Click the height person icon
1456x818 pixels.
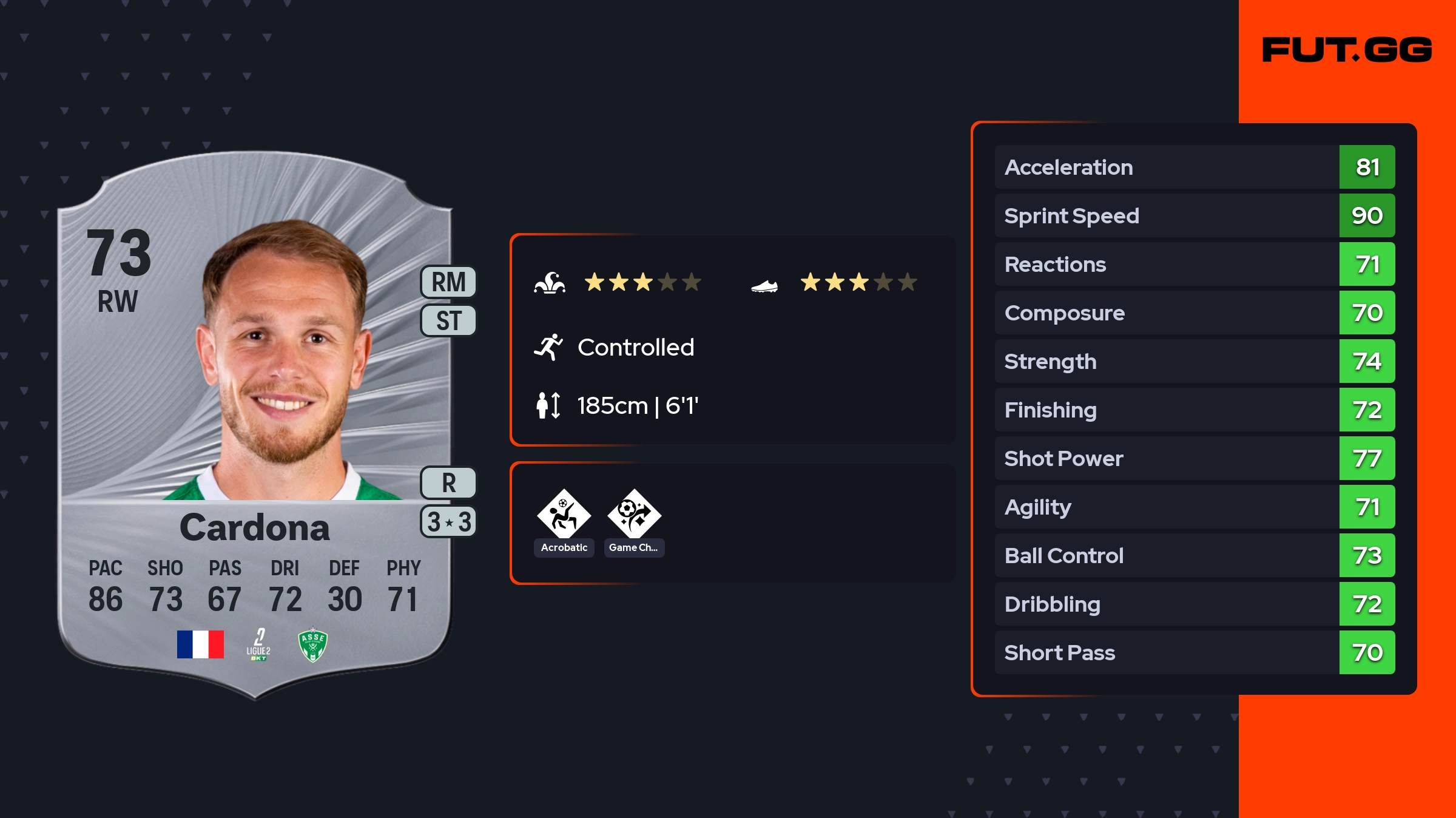(548, 405)
